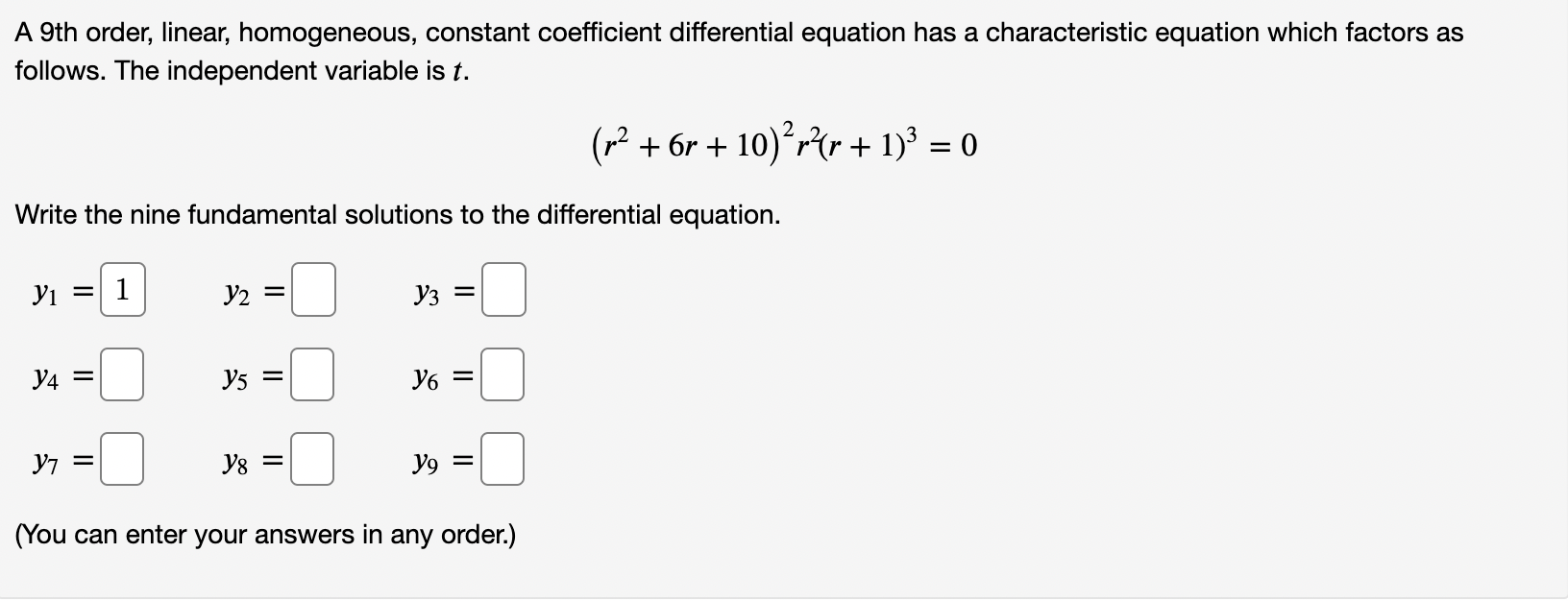Image resolution: width=1568 pixels, height=601 pixels.
Task: Click the y1 answer box containing 1
Action: pos(124,289)
